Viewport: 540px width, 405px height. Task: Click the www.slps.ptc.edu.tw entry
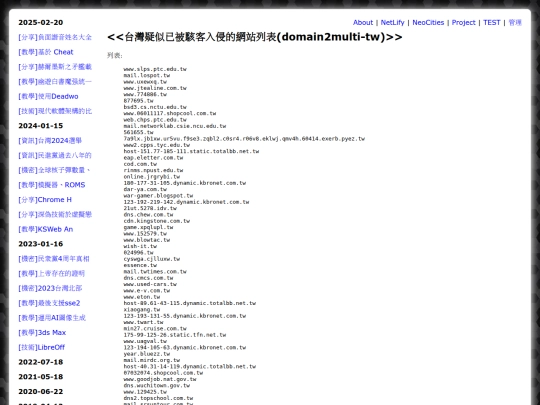(155, 69)
